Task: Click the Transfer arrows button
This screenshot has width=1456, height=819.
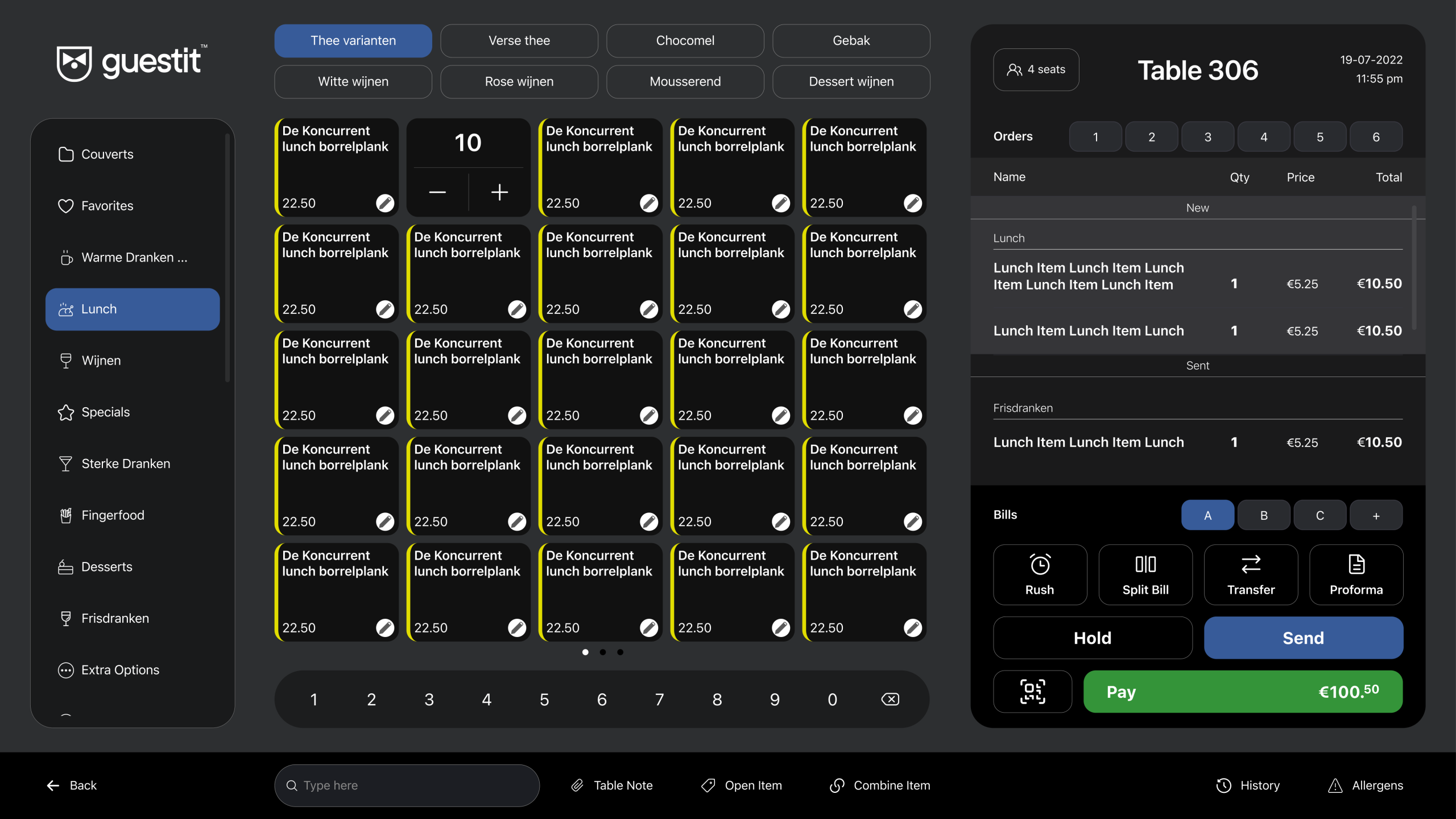Action: click(x=1251, y=574)
